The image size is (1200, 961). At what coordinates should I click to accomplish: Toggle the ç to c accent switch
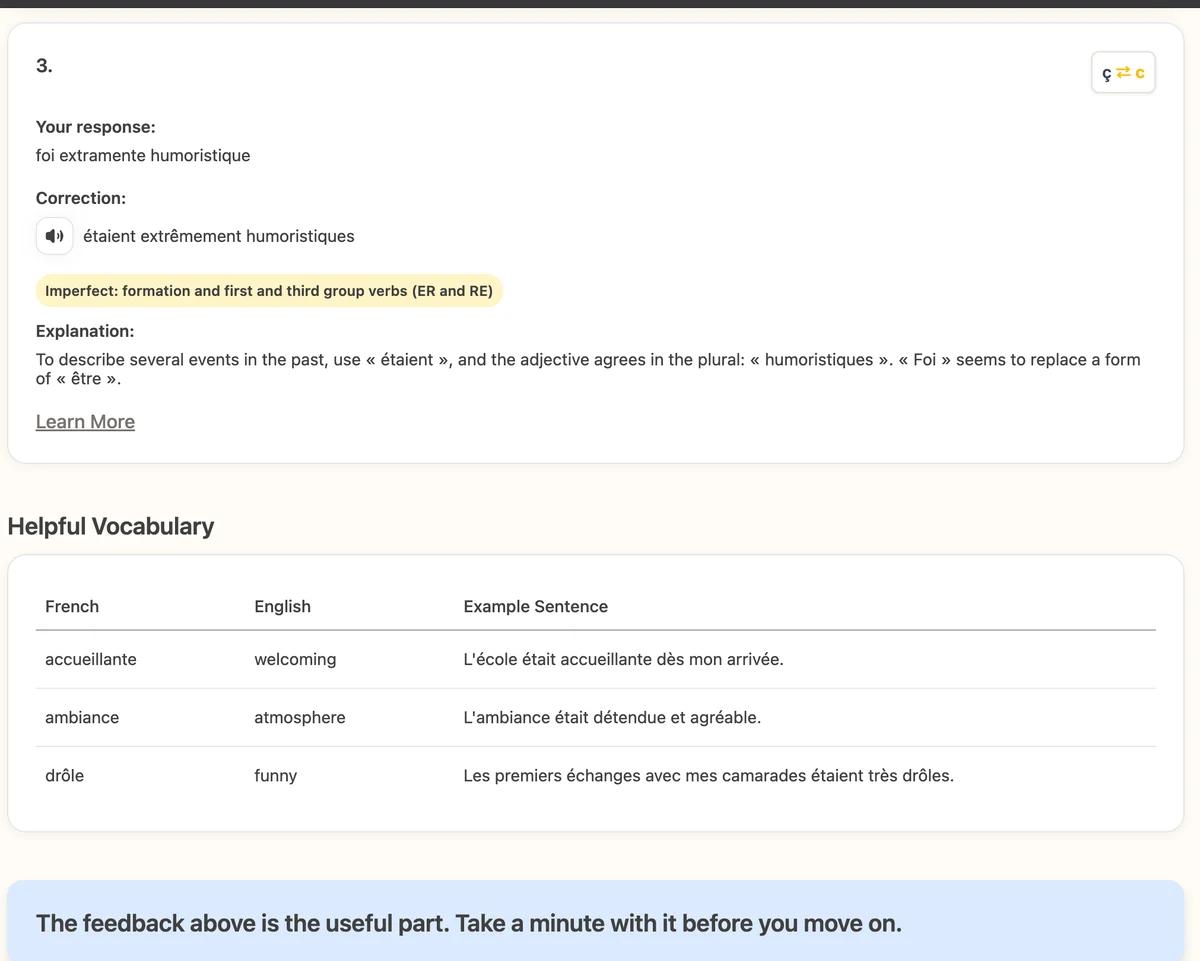pos(1123,73)
